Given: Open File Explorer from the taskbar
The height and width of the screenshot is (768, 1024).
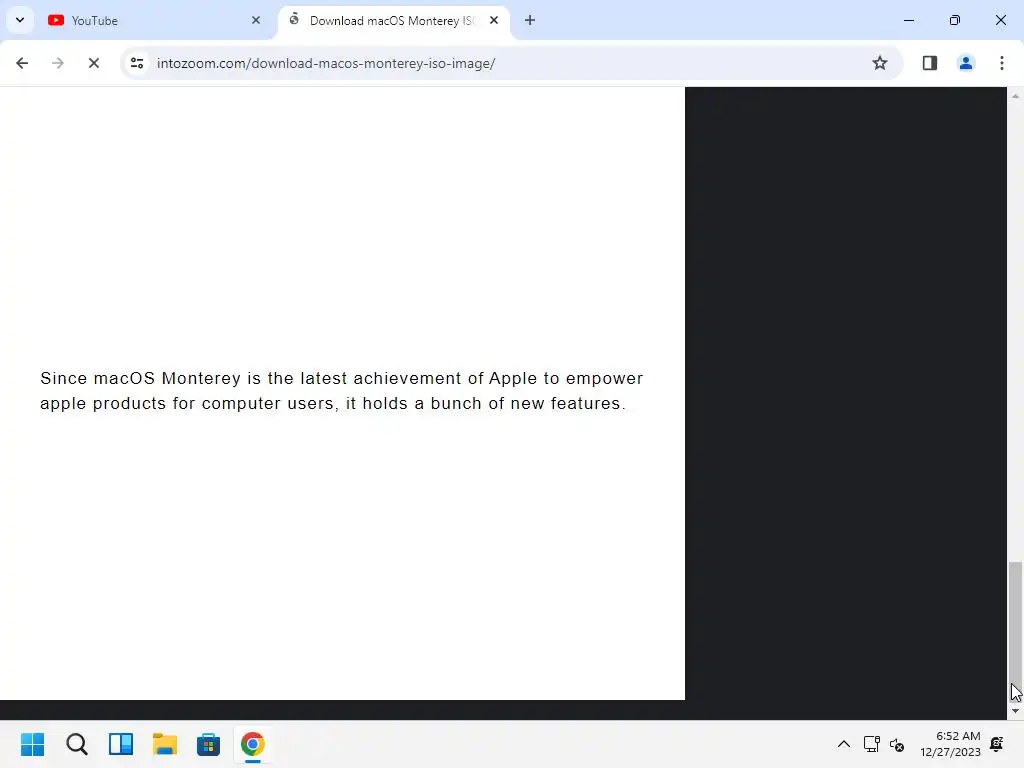Looking at the screenshot, I should [165, 744].
